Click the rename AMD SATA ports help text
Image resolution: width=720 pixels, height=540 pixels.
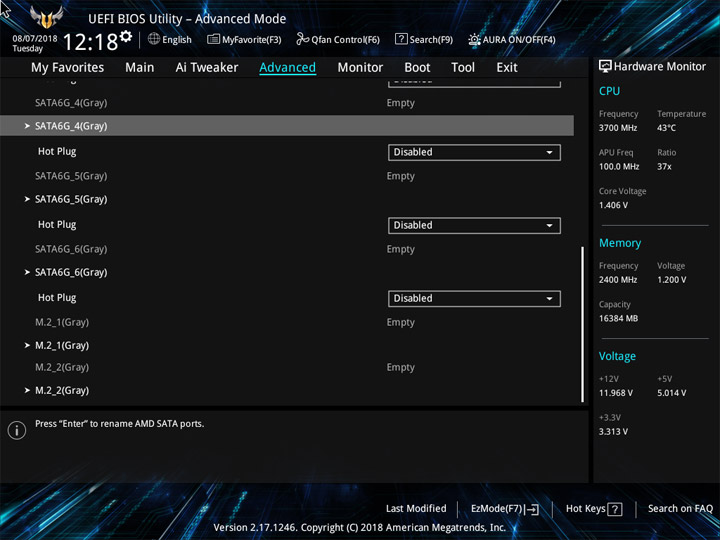[119, 424]
